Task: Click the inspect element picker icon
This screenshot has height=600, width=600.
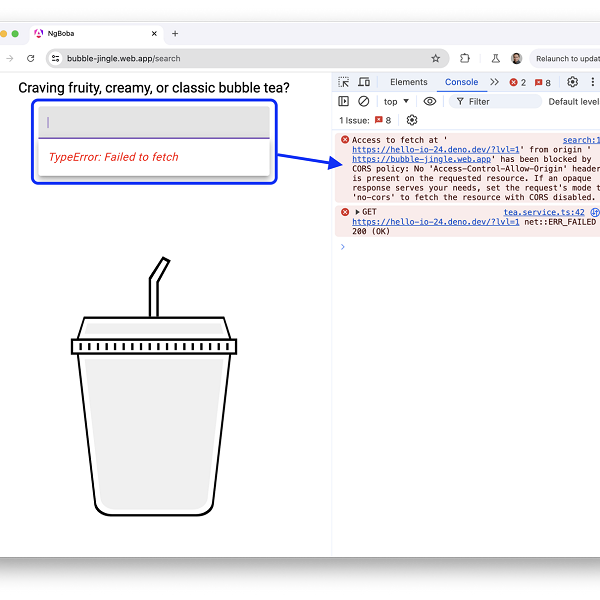Action: [343, 82]
